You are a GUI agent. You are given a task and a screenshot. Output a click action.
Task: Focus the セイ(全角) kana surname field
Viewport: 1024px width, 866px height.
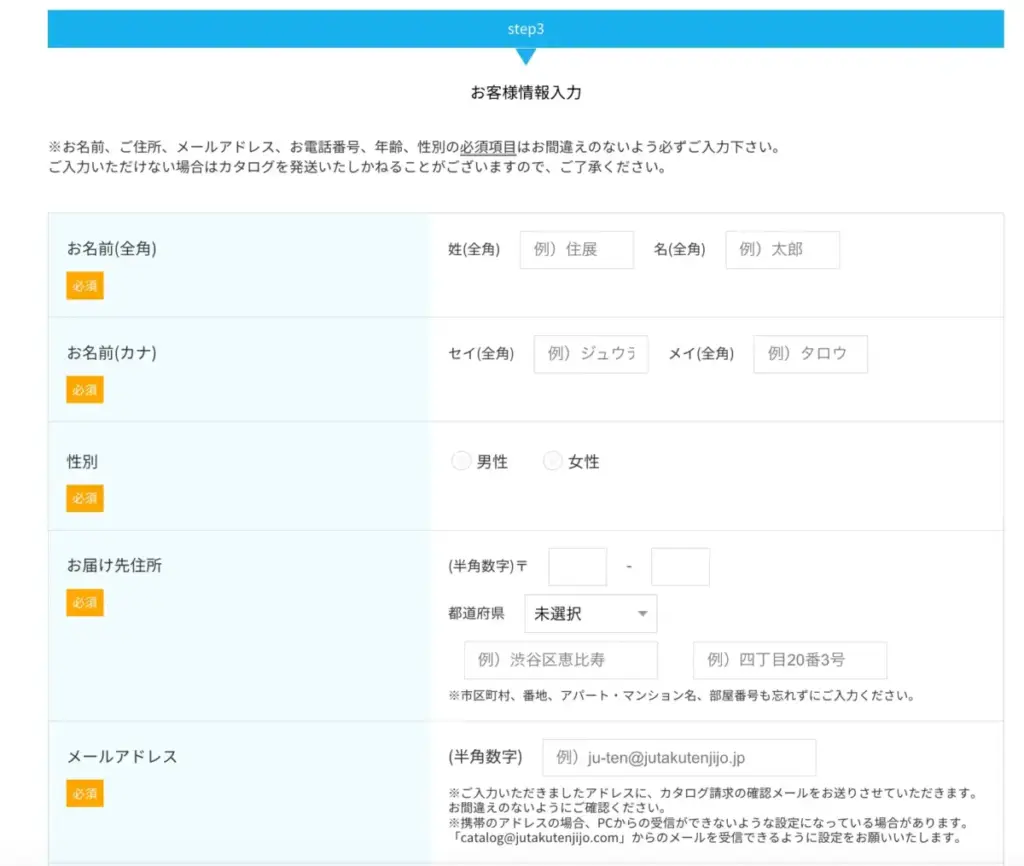pyautogui.click(x=591, y=354)
